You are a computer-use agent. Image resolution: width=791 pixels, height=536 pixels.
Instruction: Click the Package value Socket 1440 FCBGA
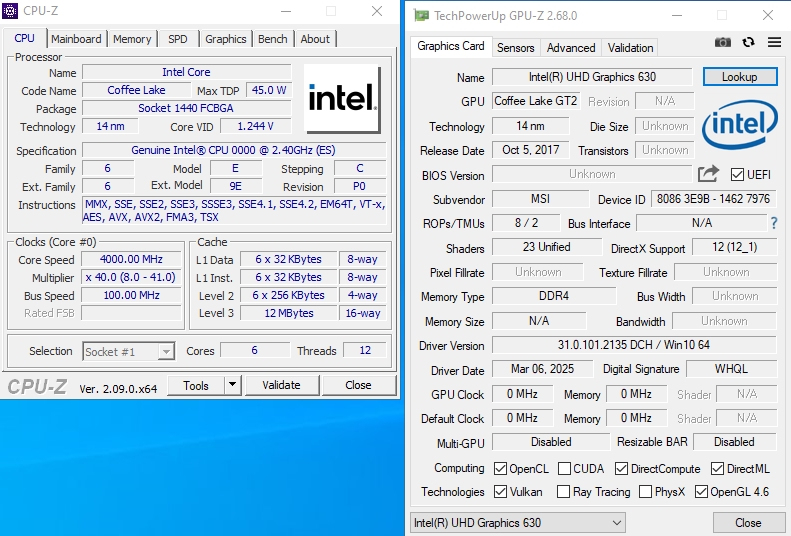pos(186,108)
